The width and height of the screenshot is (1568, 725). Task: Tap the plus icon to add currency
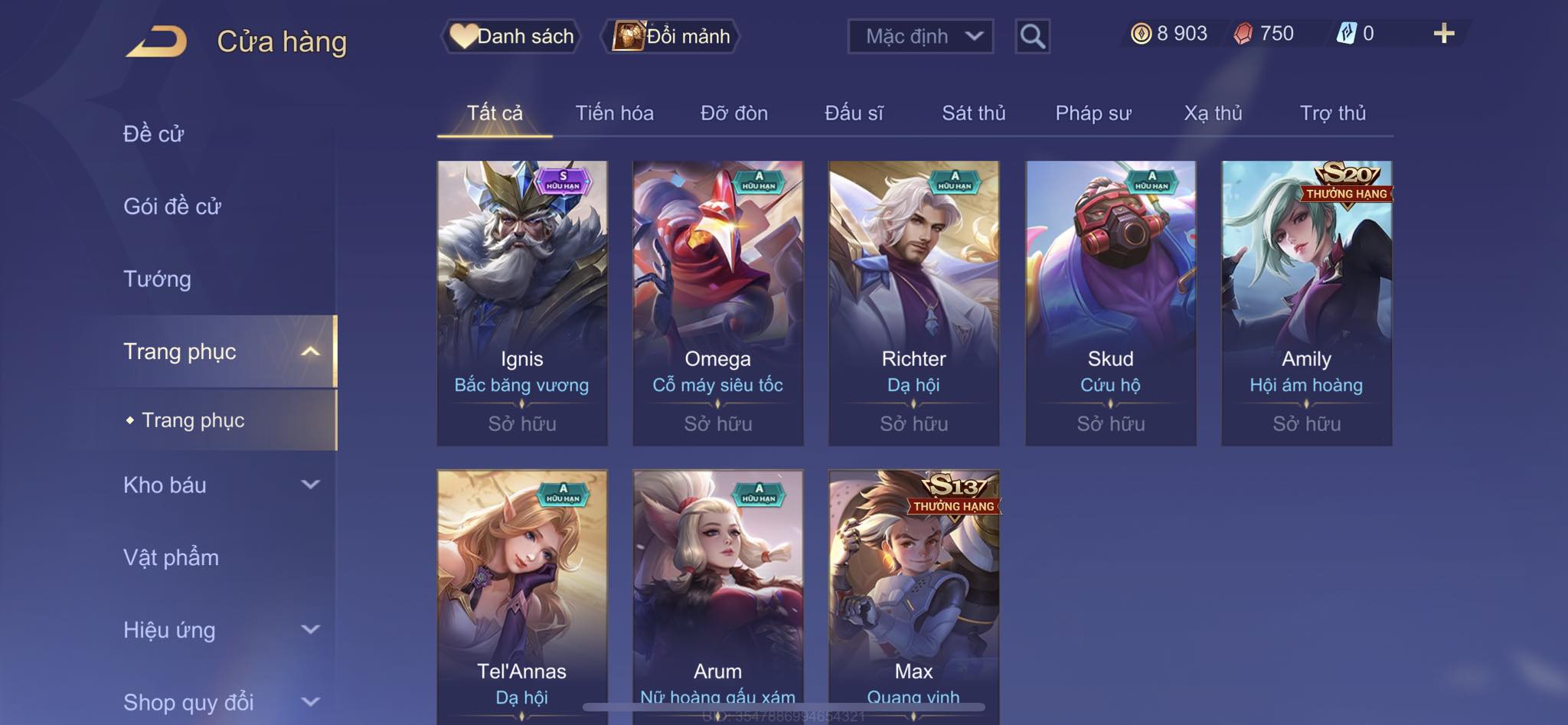click(x=1443, y=33)
